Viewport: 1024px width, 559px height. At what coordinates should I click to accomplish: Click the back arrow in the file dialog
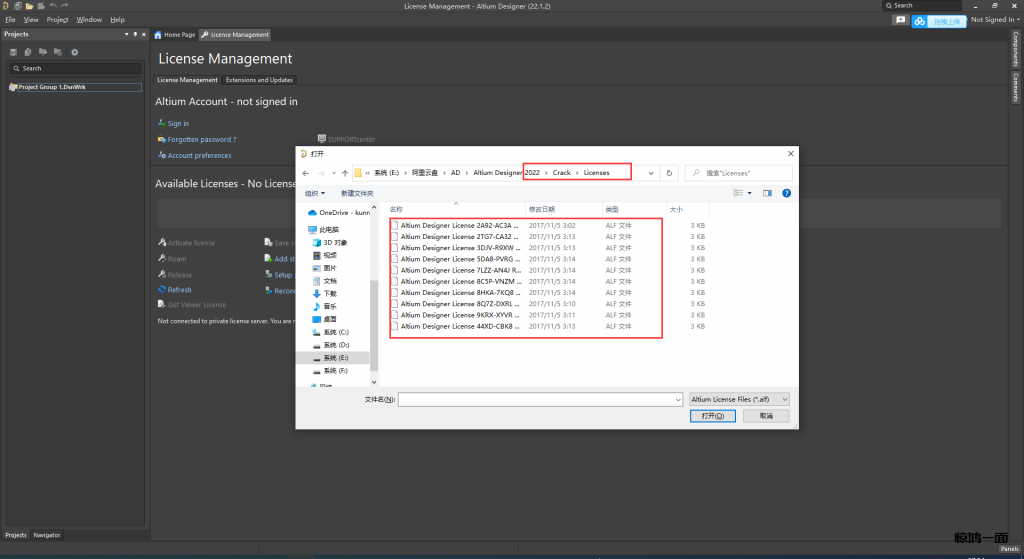pyautogui.click(x=306, y=173)
